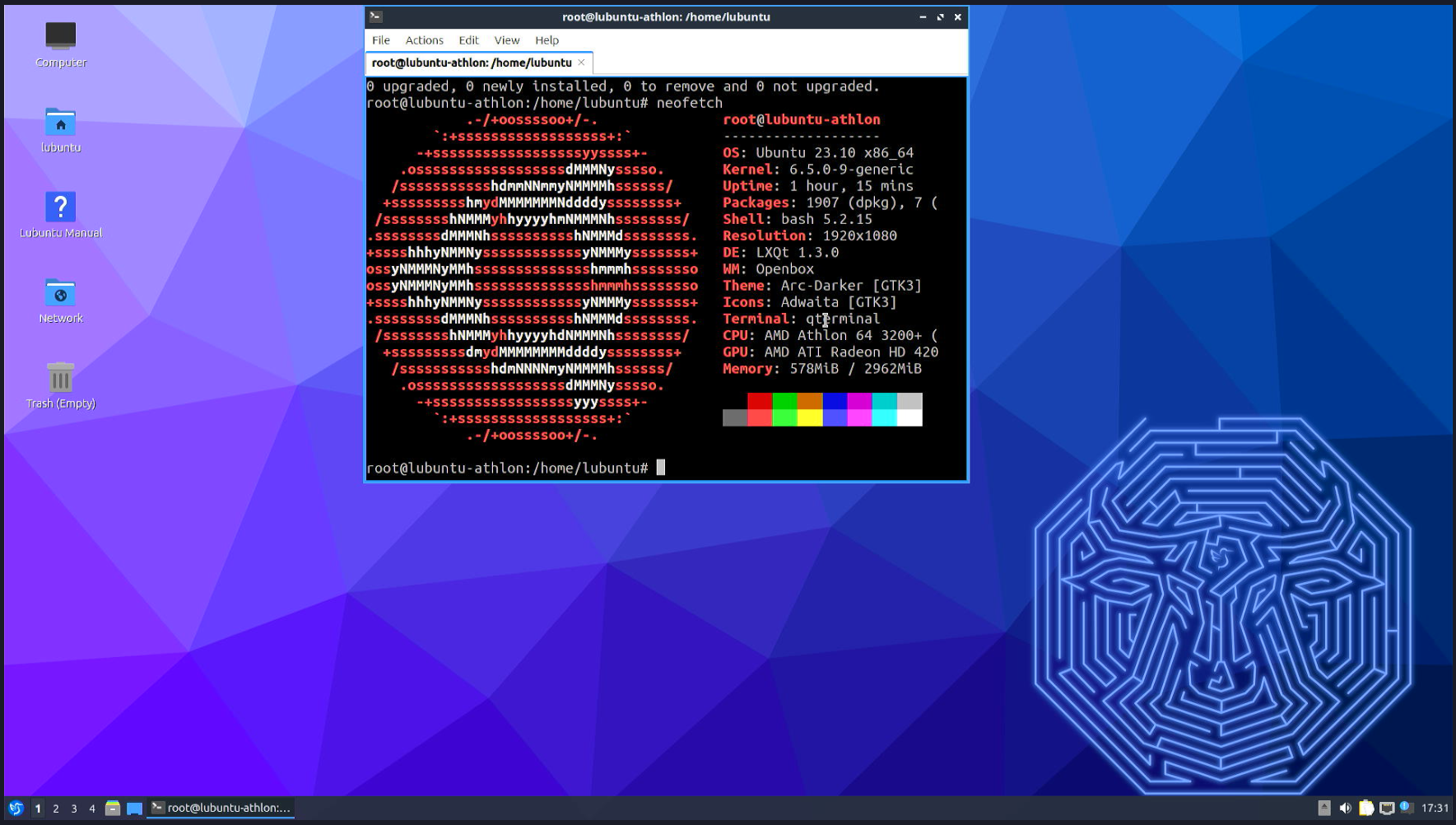Click the yellow color block in neofetch output
The height and width of the screenshot is (825, 1456).
point(810,417)
